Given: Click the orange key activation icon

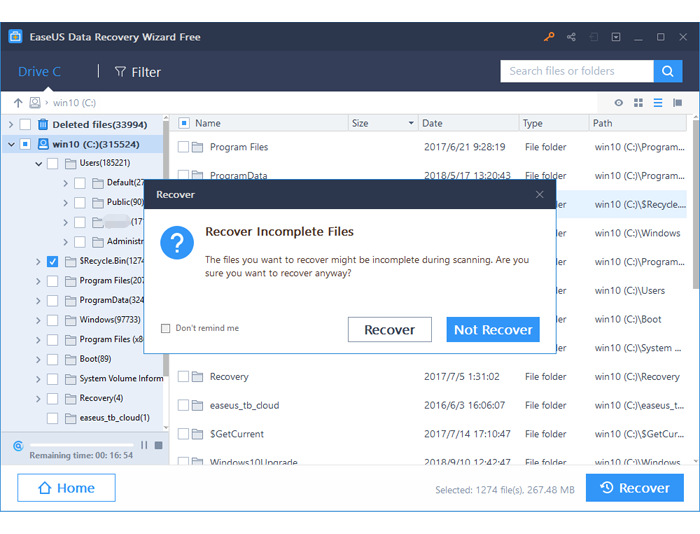Looking at the screenshot, I should 549,37.
